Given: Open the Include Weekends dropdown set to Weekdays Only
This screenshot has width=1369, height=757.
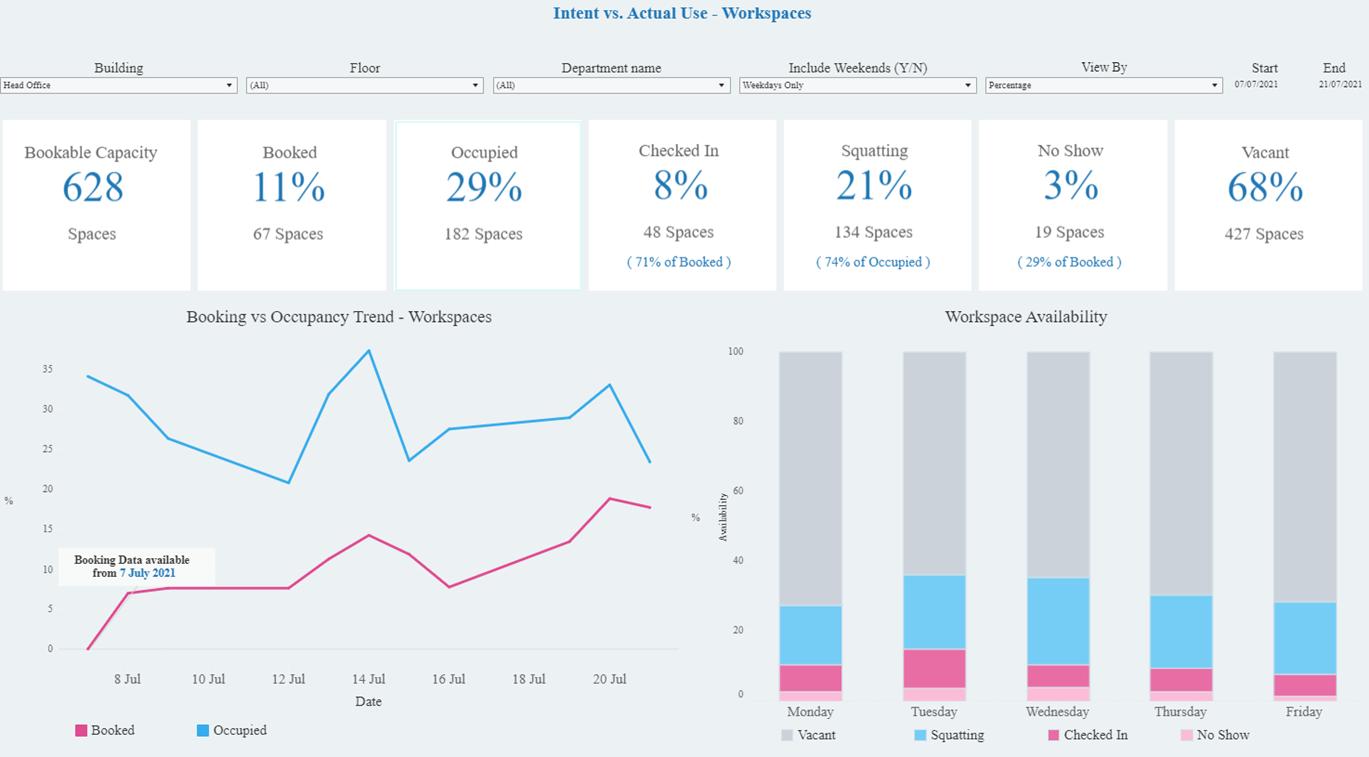Looking at the screenshot, I should coord(967,85).
